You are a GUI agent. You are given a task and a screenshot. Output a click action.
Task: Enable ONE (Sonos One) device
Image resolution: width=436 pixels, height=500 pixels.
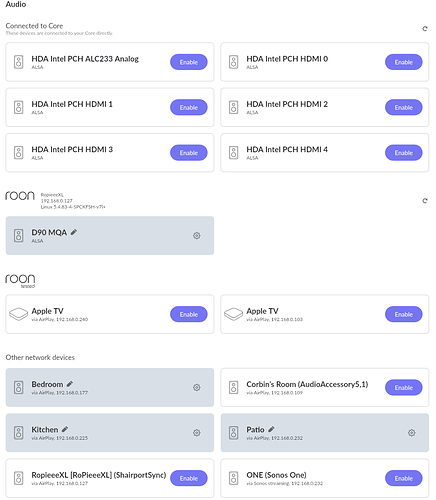pyautogui.click(x=404, y=478)
